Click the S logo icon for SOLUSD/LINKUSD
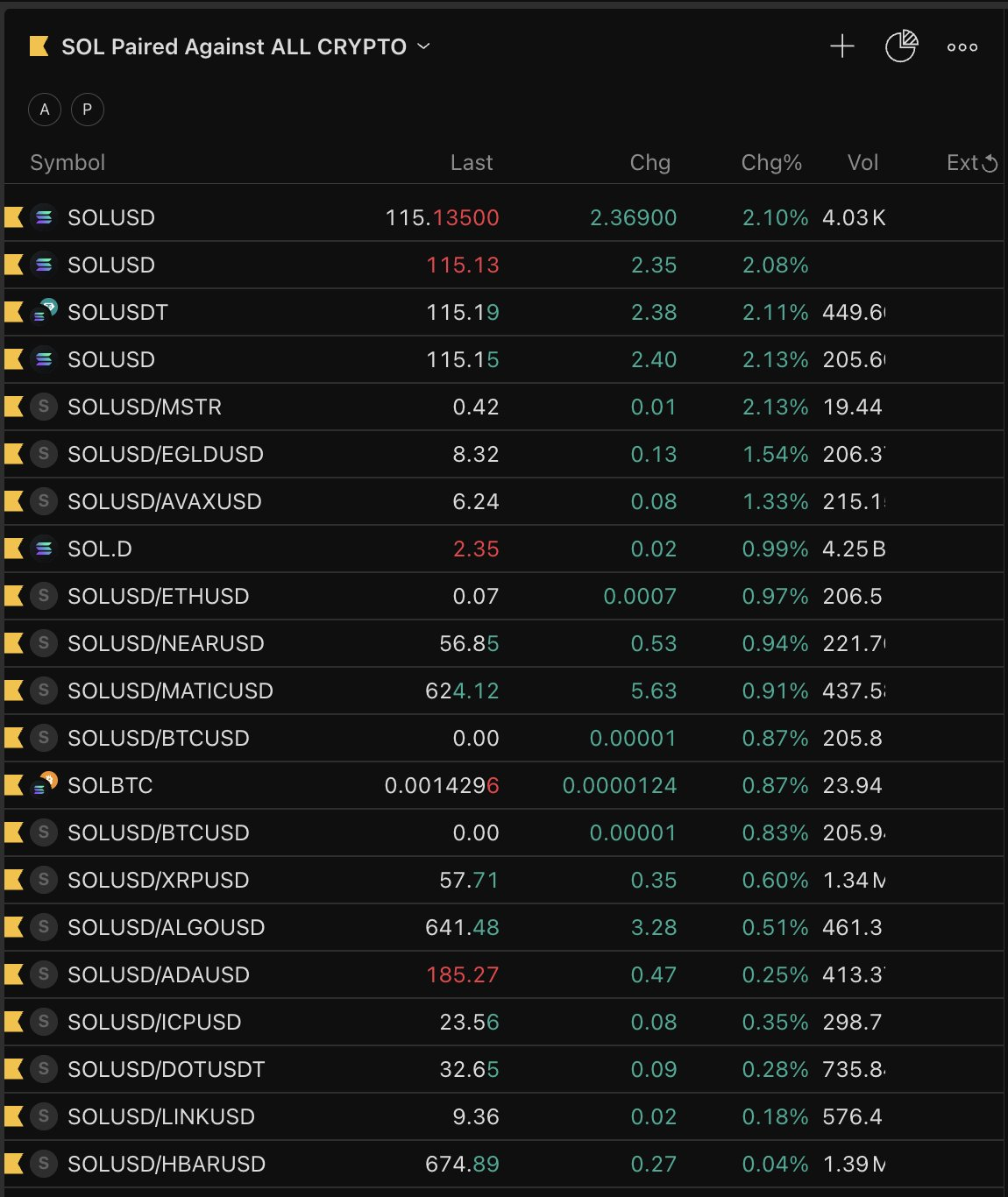 pos(43,1116)
